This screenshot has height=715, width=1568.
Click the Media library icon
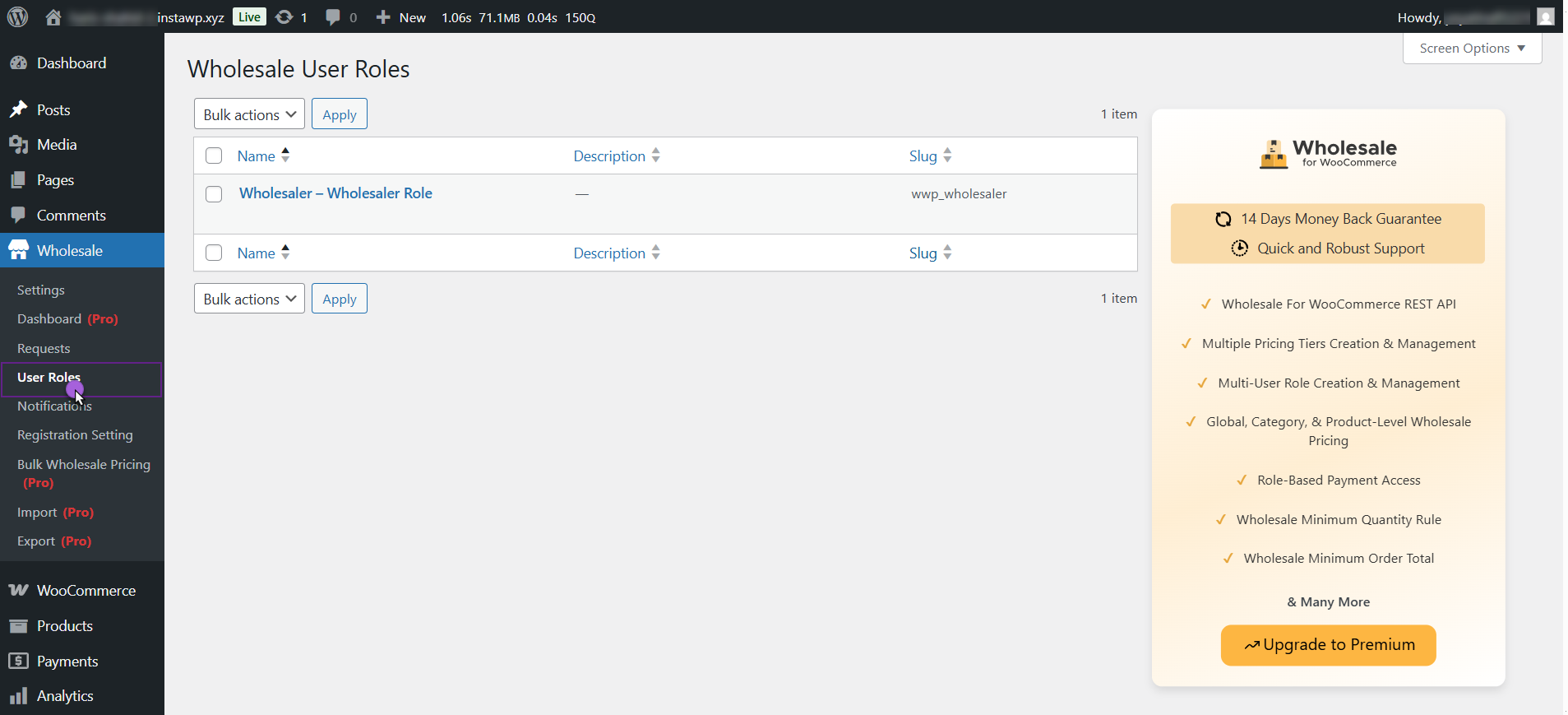[x=19, y=145]
